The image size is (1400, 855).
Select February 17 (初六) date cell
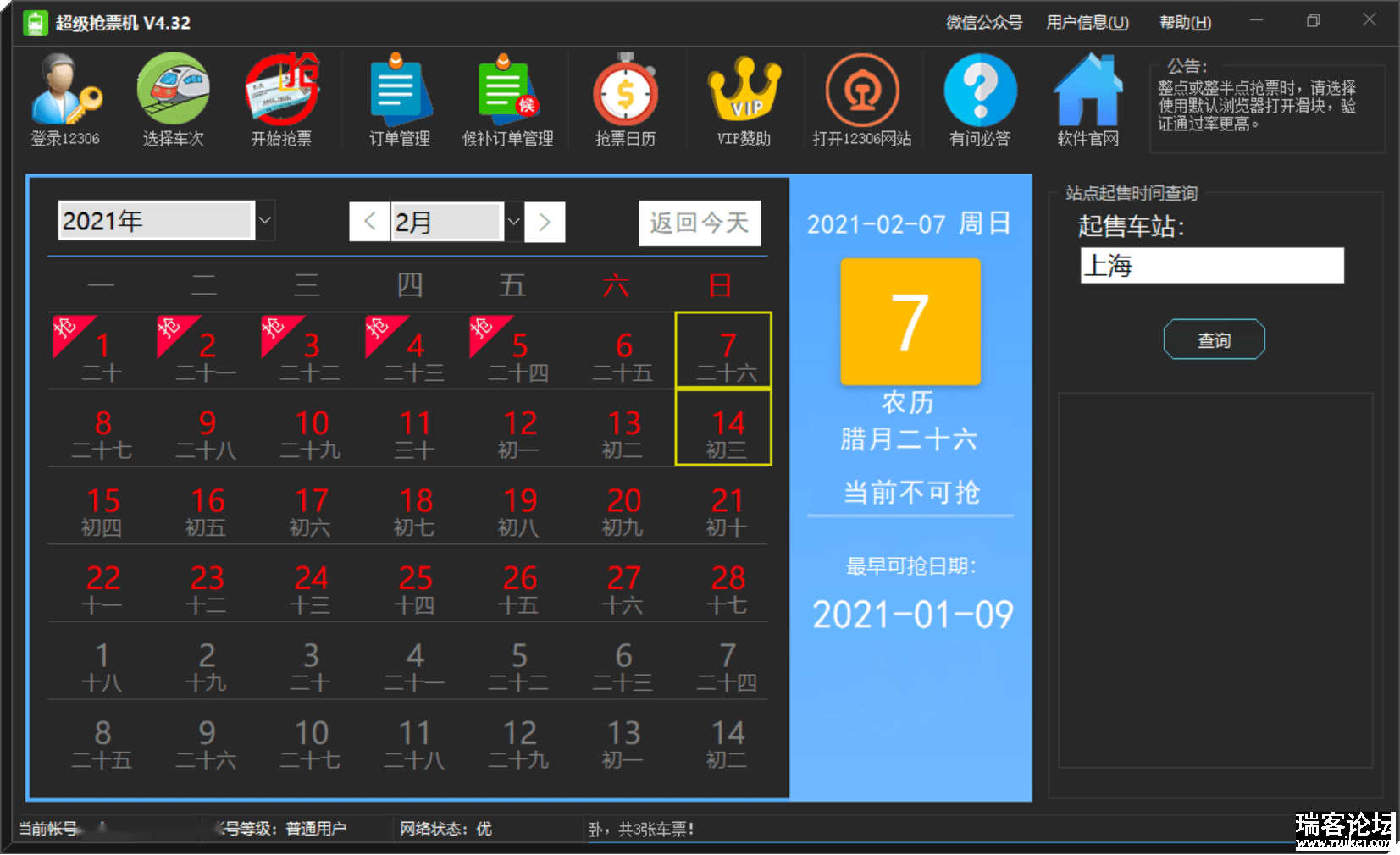[x=310, y=506]
